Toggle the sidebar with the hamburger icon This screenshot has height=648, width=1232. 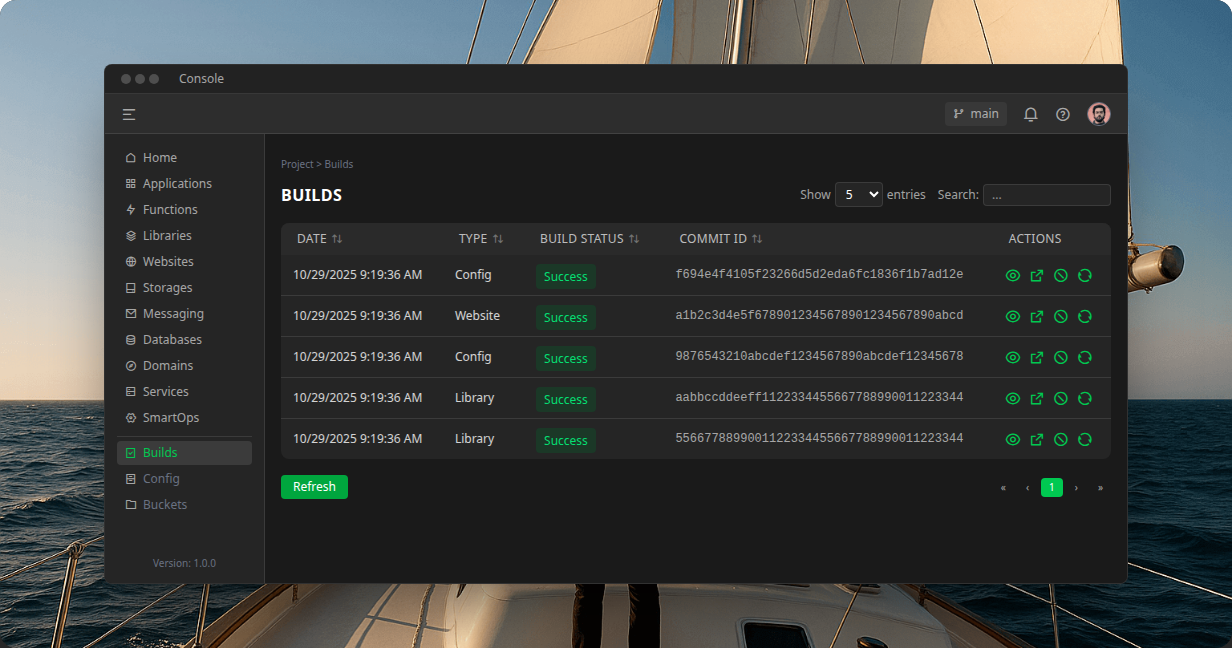point(129,114)
